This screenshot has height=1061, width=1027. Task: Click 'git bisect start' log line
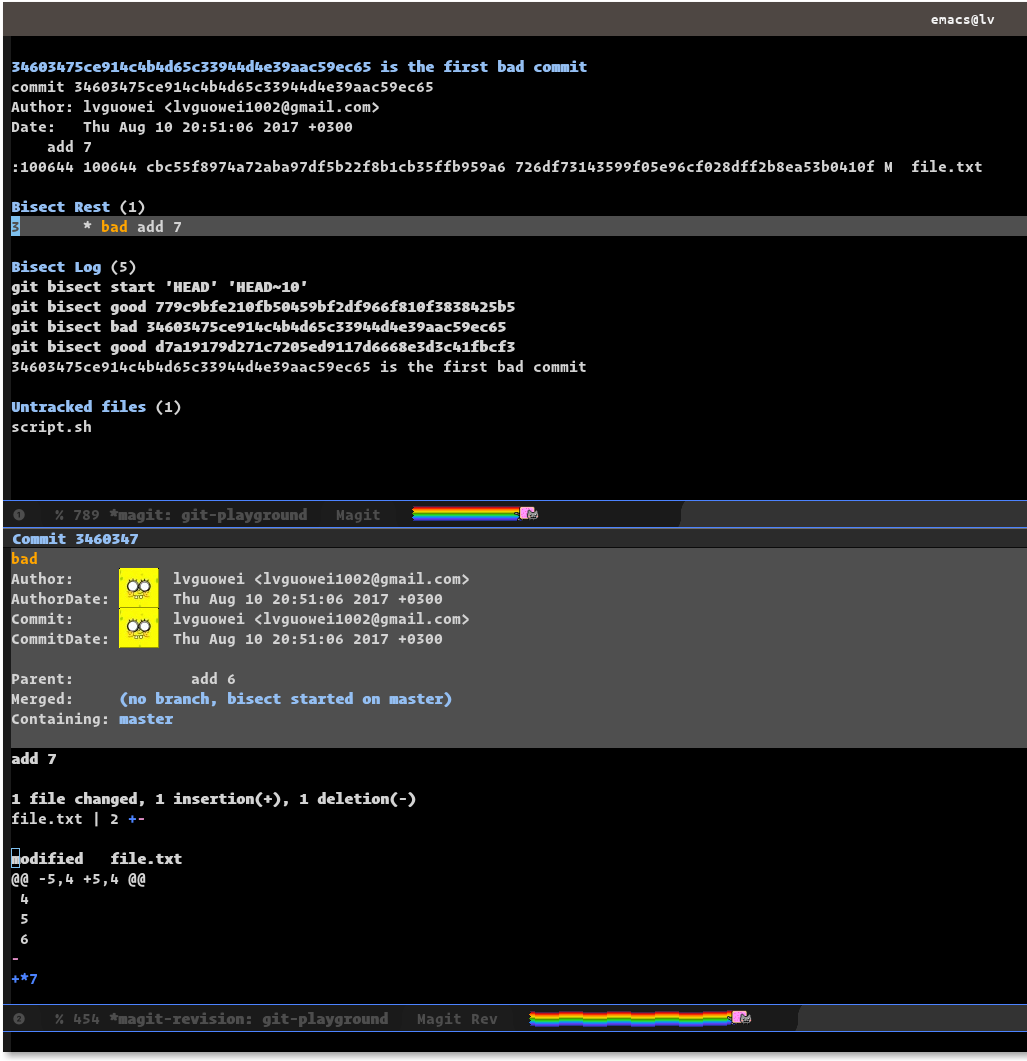(x=159, y=287)
